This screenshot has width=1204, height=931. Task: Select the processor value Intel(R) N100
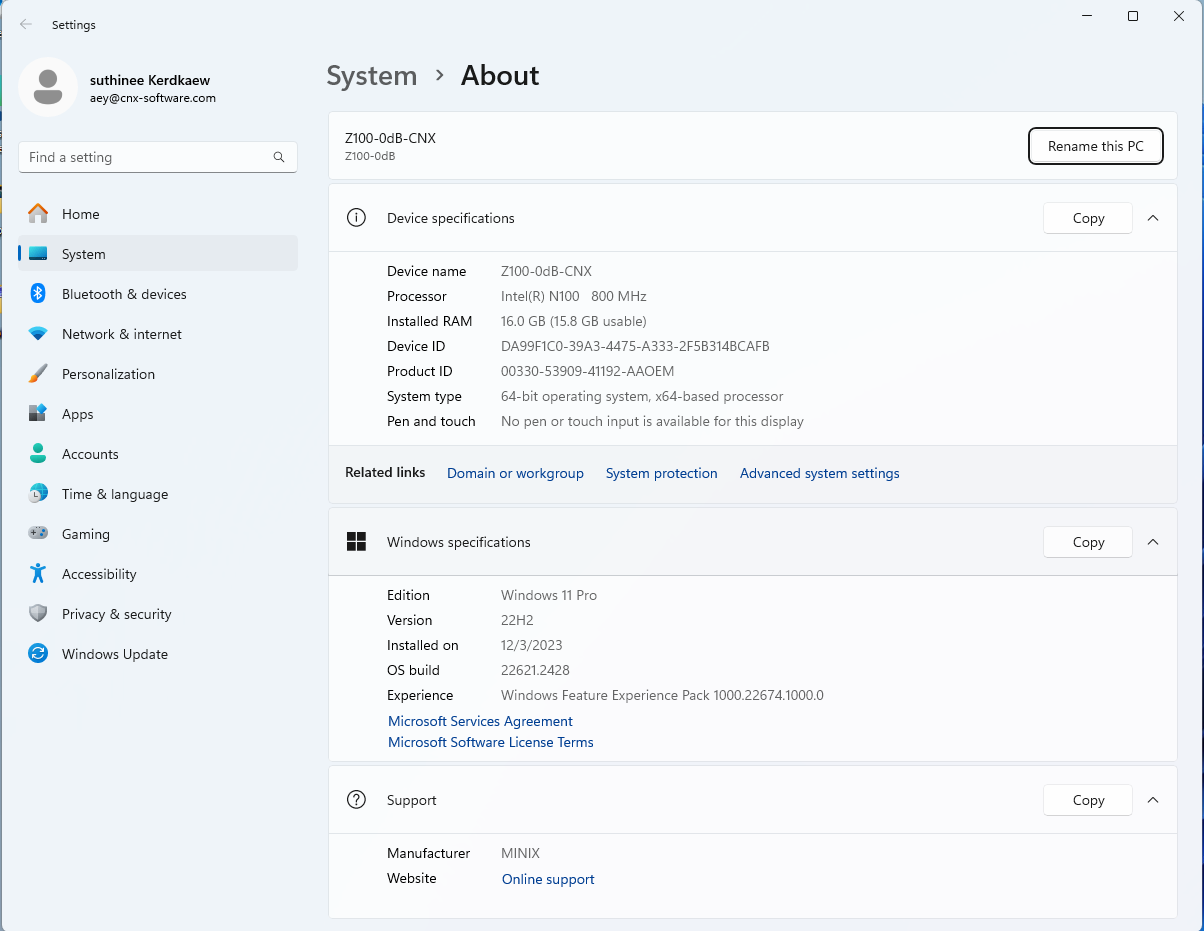tap(574, 296)
